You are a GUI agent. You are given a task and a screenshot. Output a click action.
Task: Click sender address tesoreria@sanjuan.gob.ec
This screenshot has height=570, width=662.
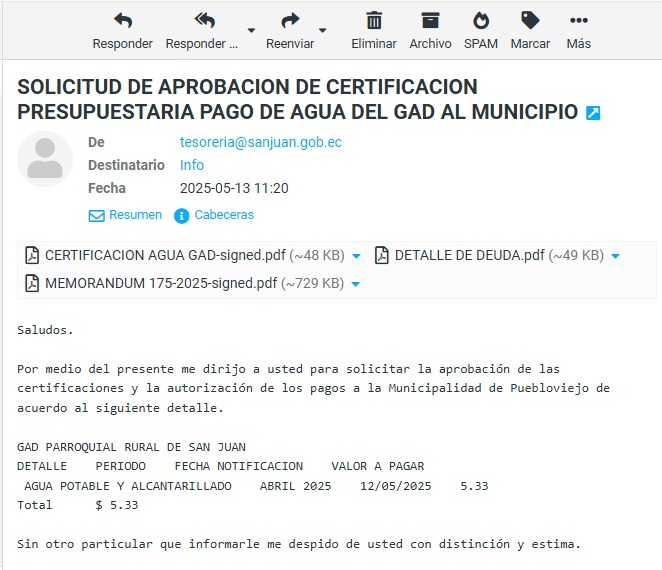click(x=260, y=142)
